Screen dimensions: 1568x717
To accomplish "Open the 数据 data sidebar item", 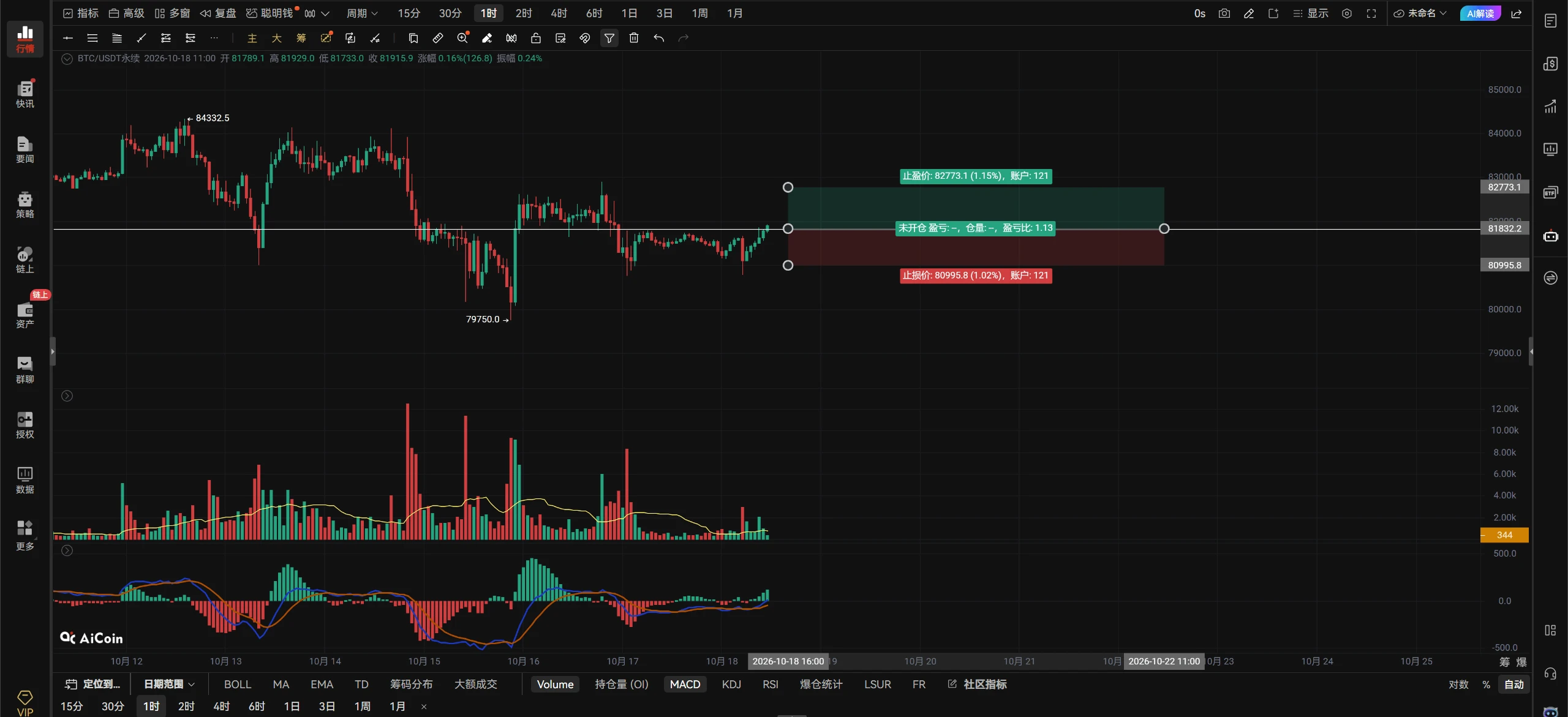I will point(25,480).
